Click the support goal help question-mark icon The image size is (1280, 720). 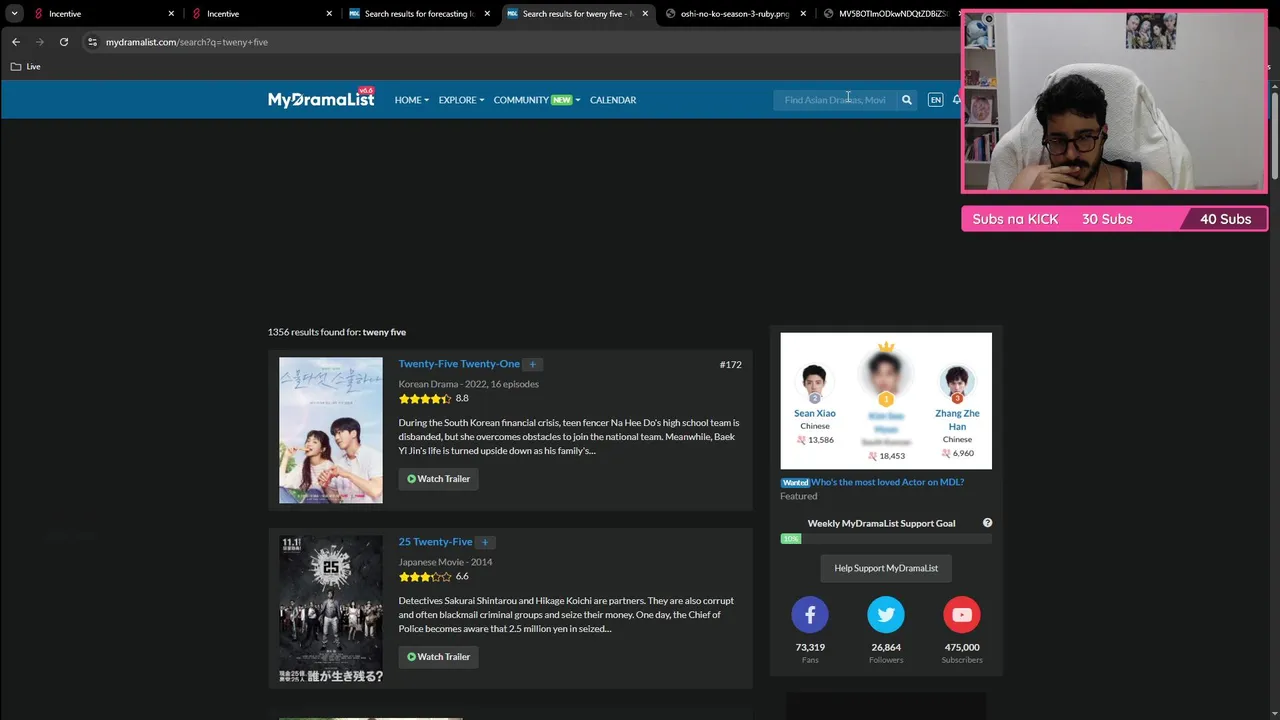(987, 523)
